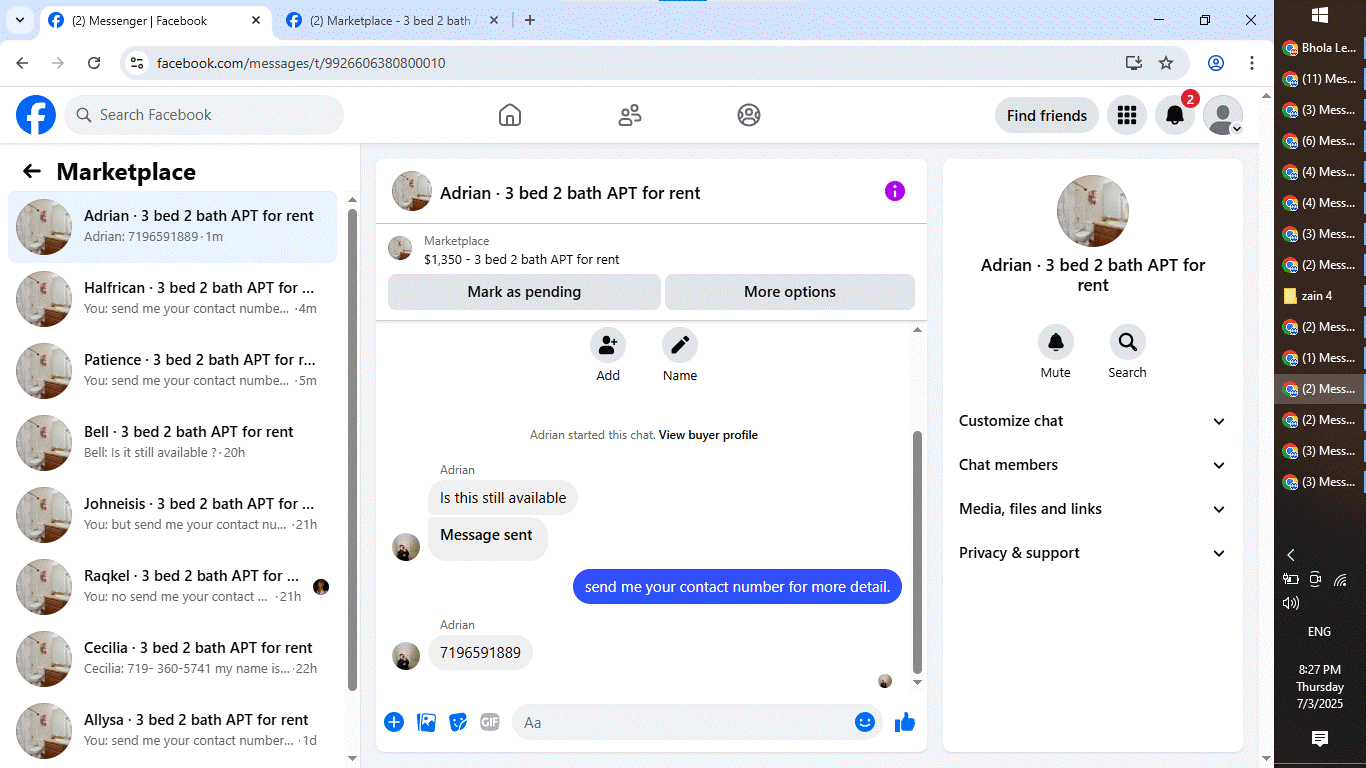Viewport: 1366px width, 768px height.
Task: Click the Aa message input field
Action: (x=697, y=722)
